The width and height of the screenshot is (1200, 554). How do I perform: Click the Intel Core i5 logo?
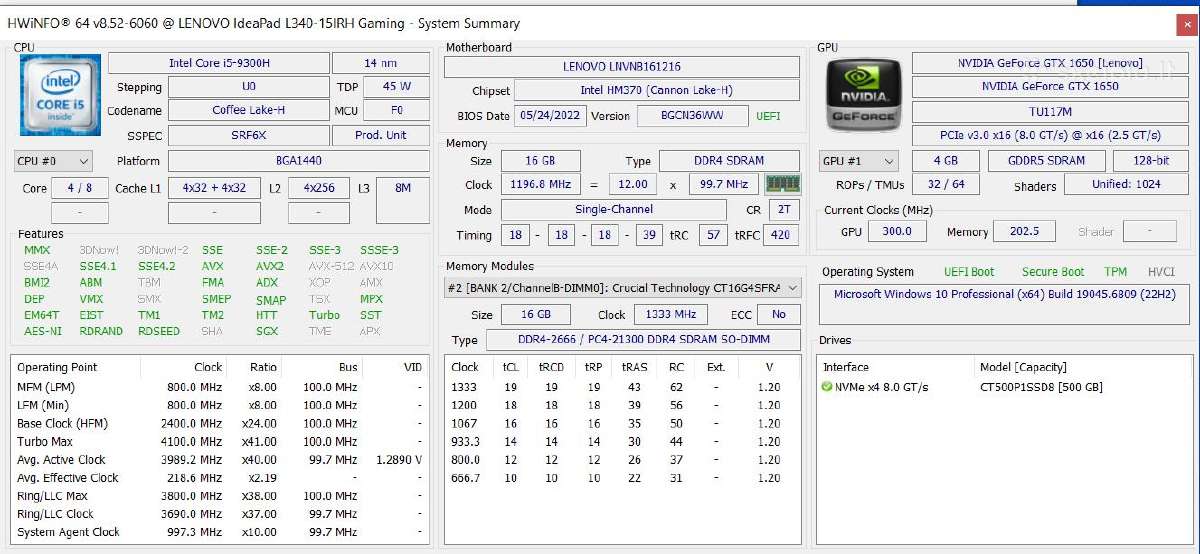click(x=60, y=95)
